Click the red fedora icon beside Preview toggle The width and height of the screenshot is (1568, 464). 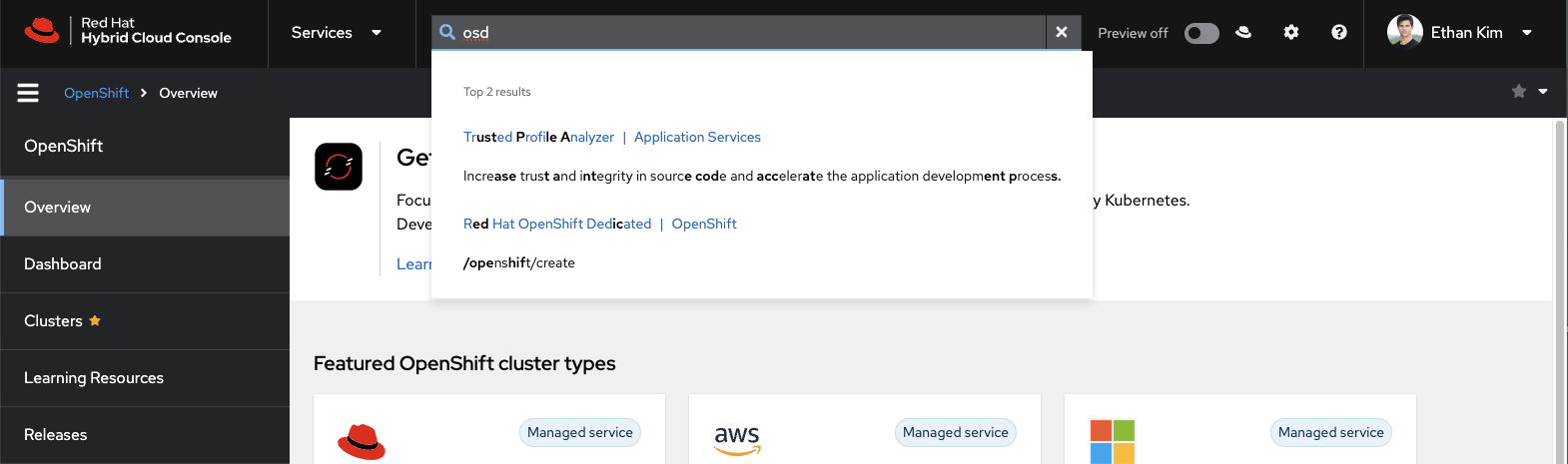1243,32
